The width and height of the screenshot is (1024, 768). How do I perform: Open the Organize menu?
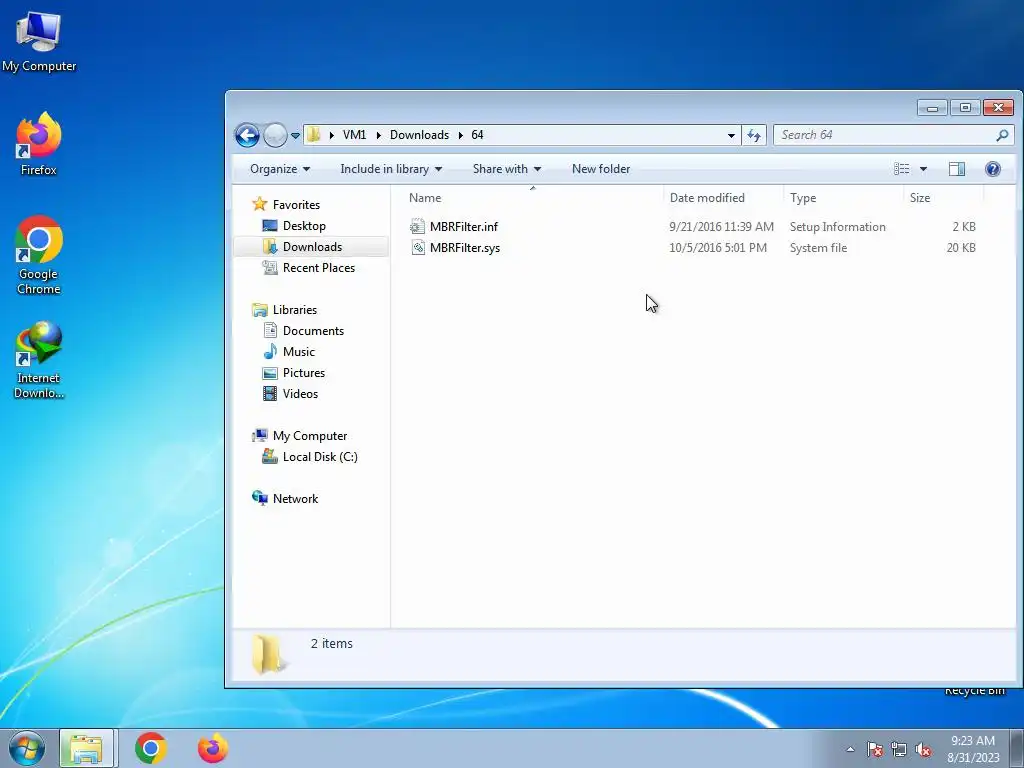click(280, 169)
